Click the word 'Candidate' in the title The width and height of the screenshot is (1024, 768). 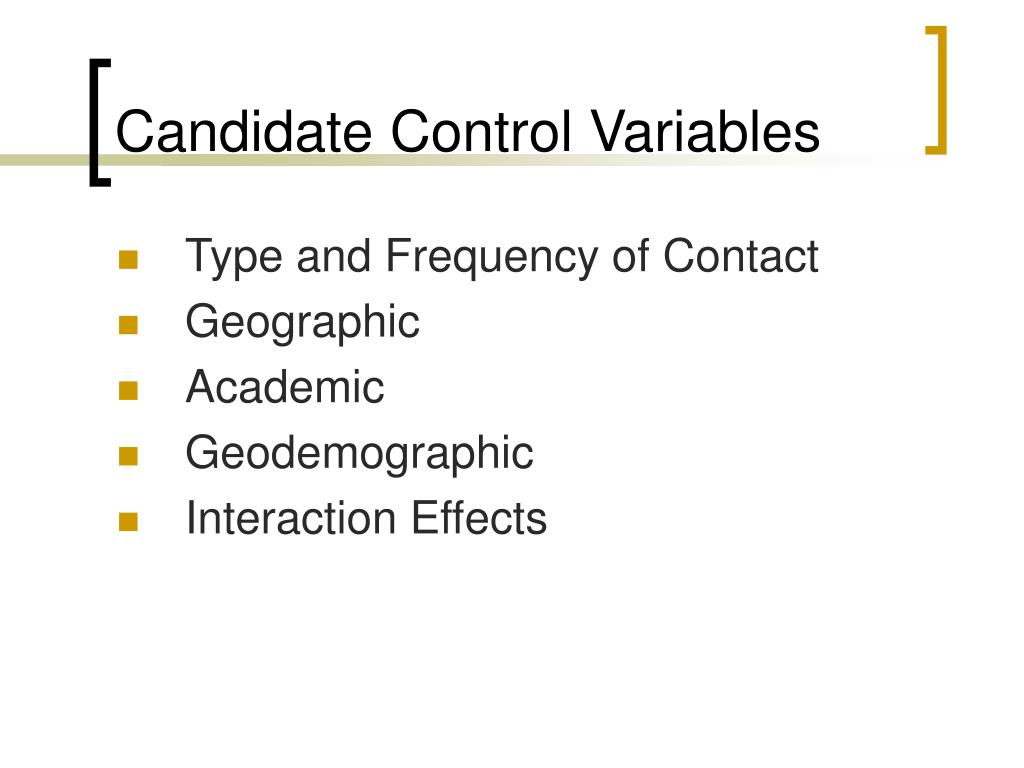point(244,131)
